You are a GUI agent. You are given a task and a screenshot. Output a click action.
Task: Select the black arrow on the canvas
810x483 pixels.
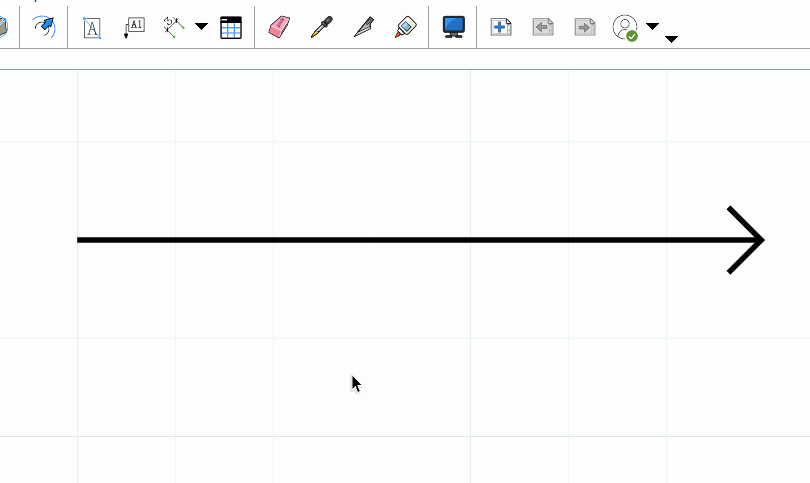coord(421,240)
